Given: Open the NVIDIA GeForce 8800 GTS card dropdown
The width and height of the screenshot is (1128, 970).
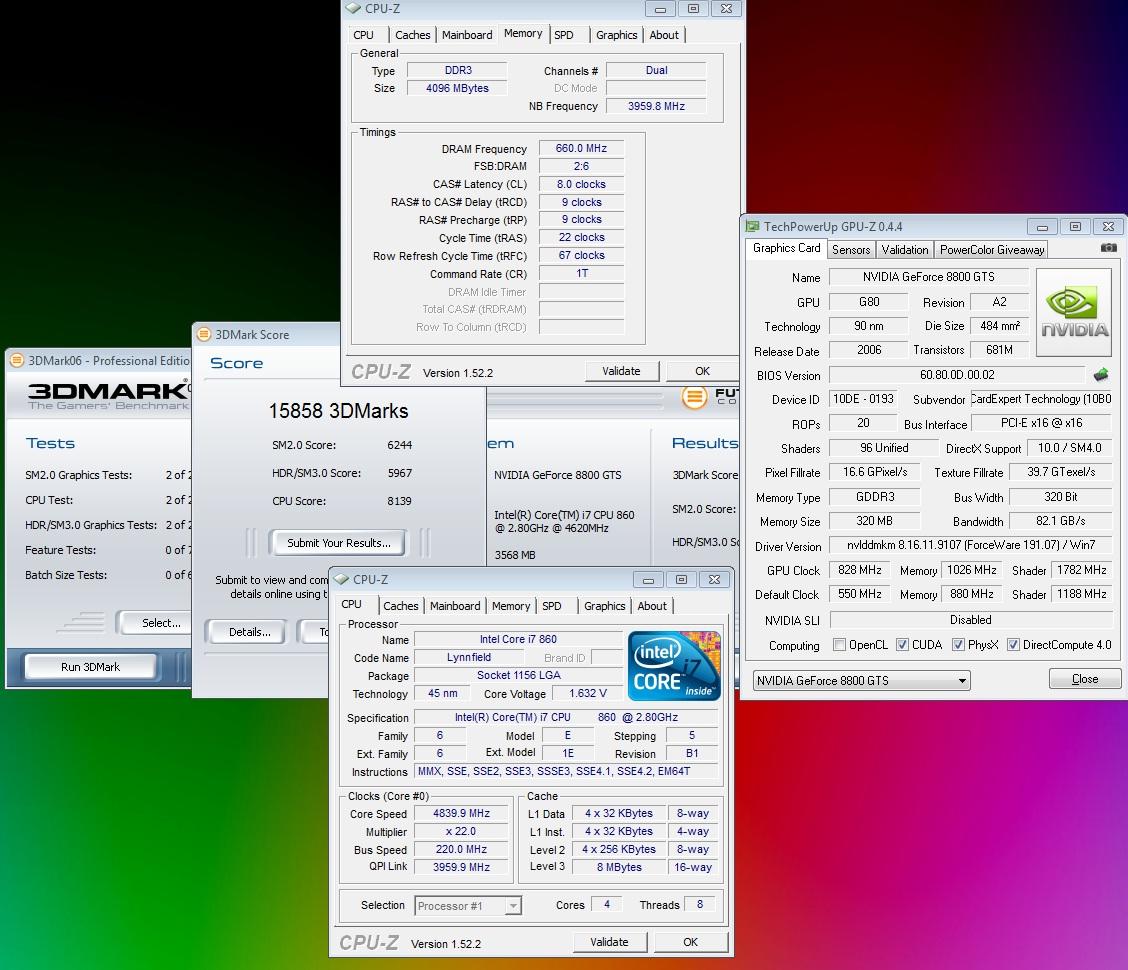Looking at the screenshot, I should (861, 681).
